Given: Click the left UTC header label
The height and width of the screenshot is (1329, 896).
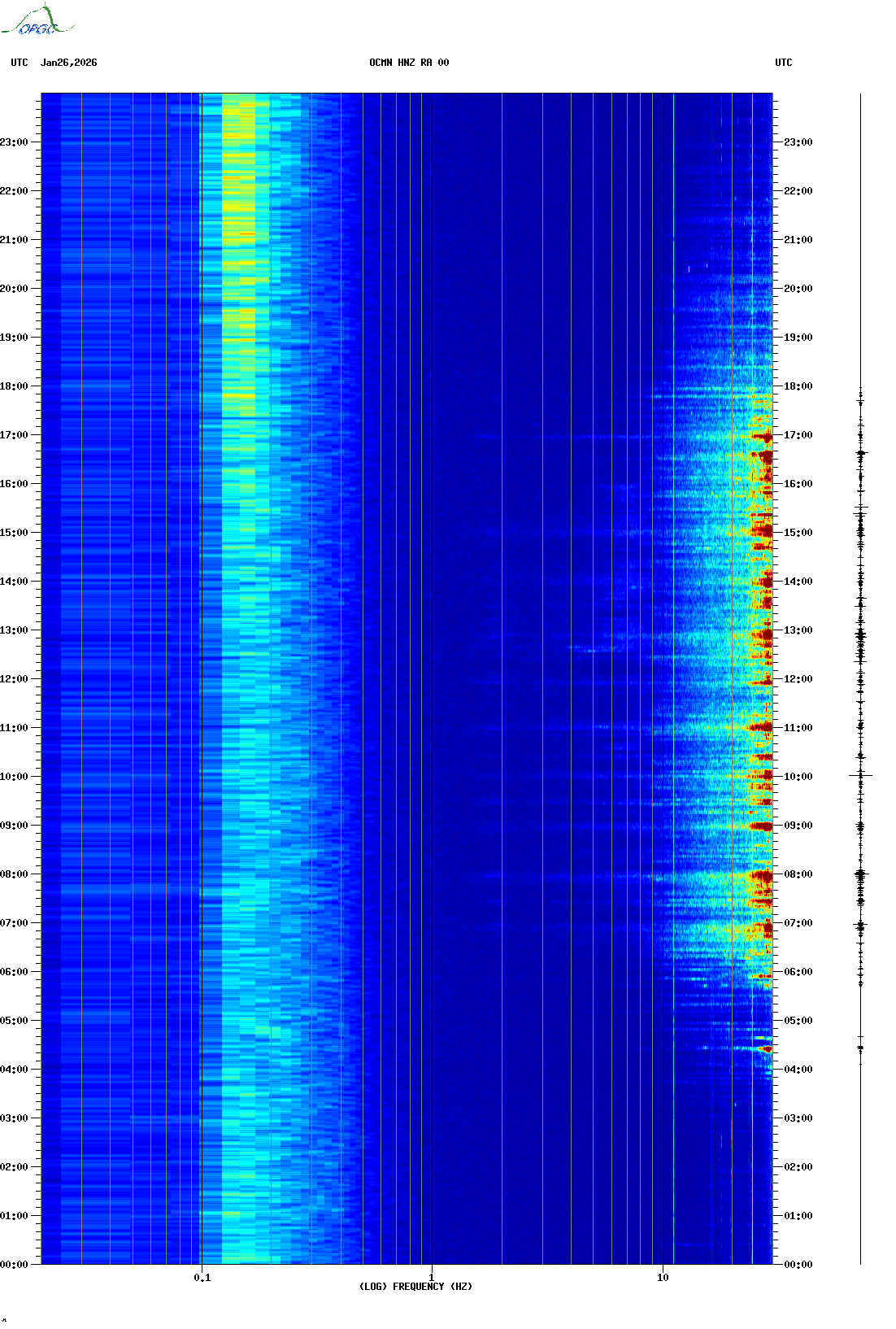Looking at the screenshot, I should pyautogui.click(x=20, y=63).
